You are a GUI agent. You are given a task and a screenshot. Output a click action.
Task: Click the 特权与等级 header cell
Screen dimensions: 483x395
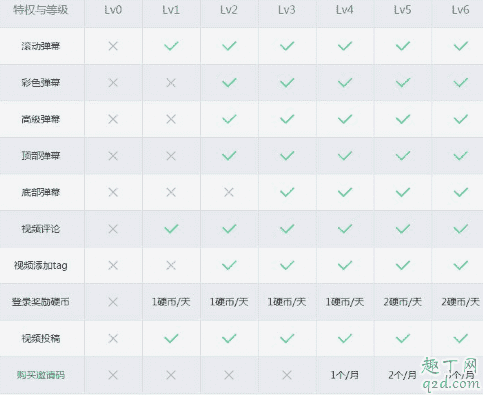point(41,10)
